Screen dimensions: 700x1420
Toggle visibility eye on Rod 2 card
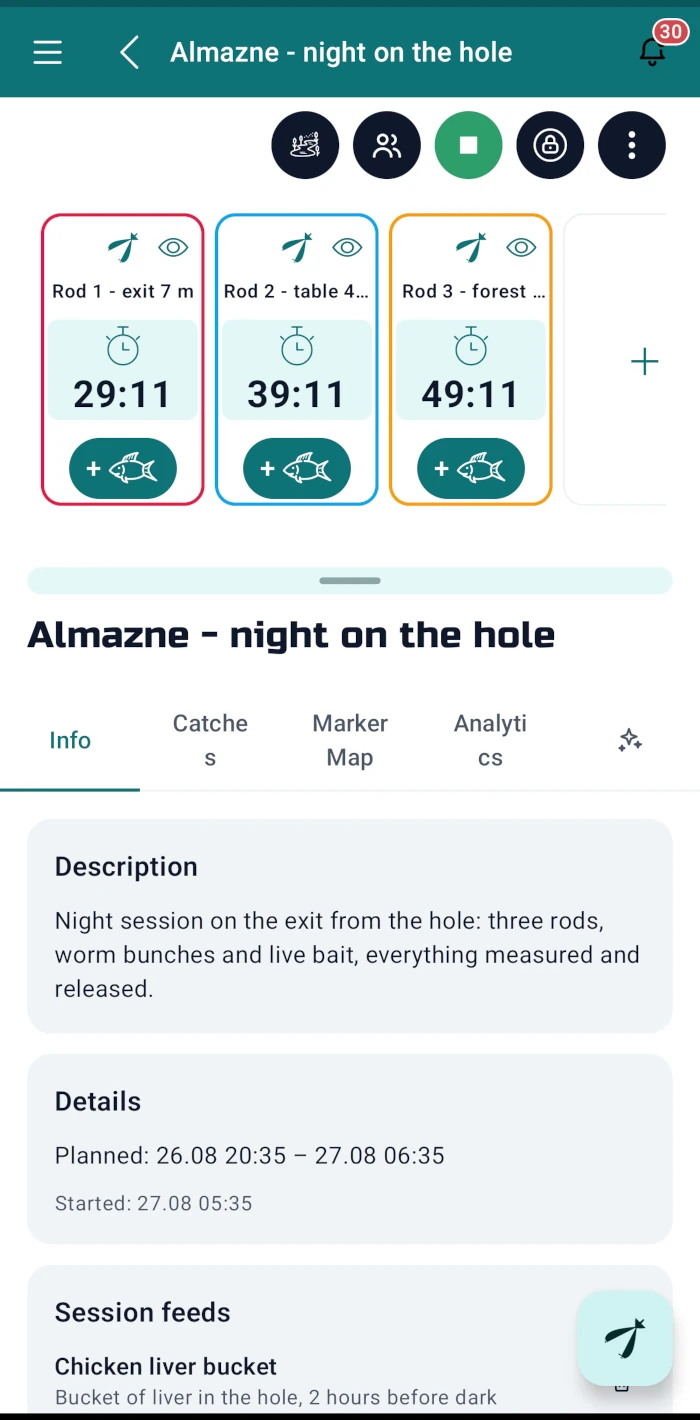point(347,248)
